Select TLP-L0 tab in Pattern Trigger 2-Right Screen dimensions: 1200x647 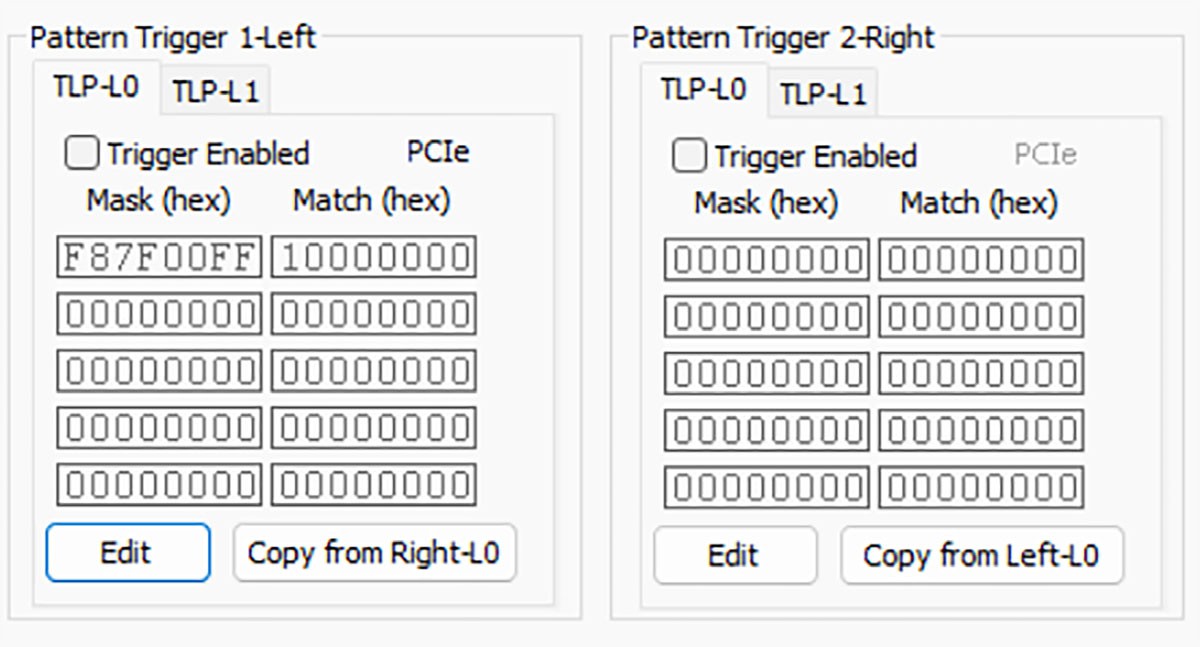[x=703, y=89]
